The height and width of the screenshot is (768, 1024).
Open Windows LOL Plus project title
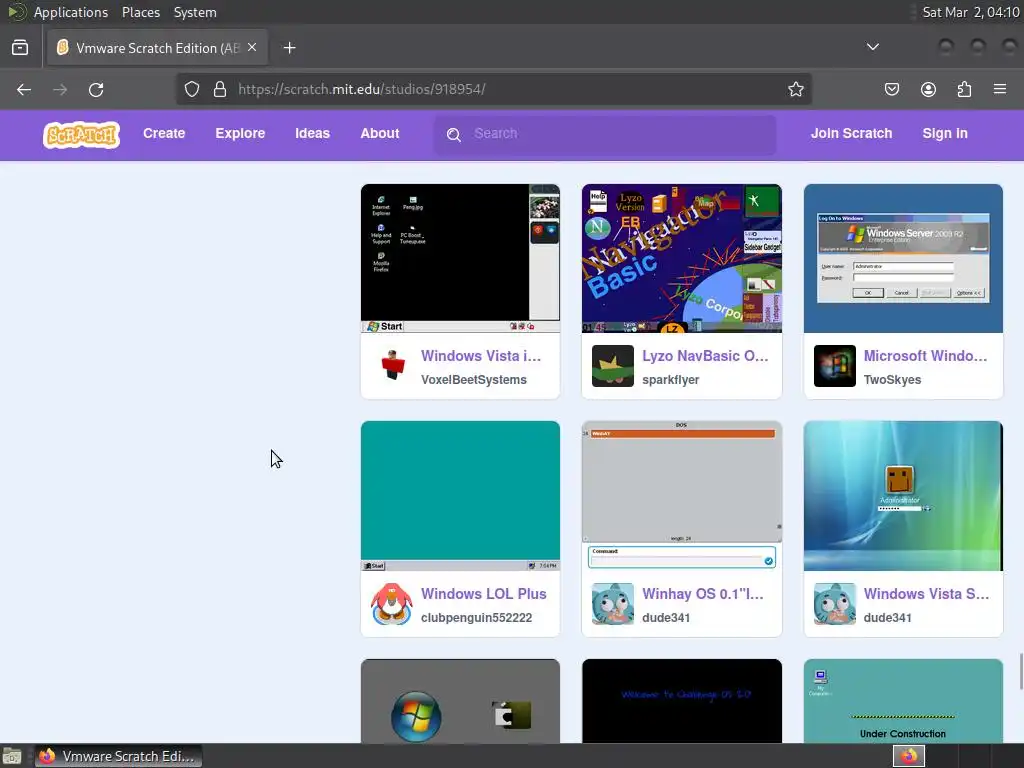[x=483, y=594]
